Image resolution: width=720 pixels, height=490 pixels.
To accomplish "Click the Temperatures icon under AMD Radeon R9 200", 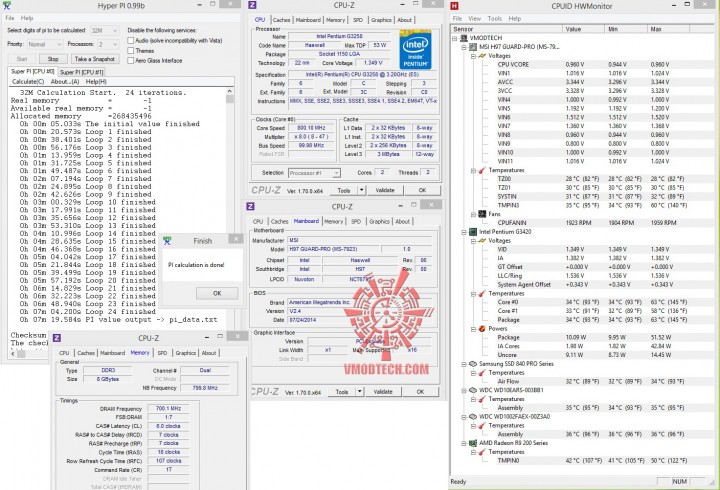I will 482,452.
